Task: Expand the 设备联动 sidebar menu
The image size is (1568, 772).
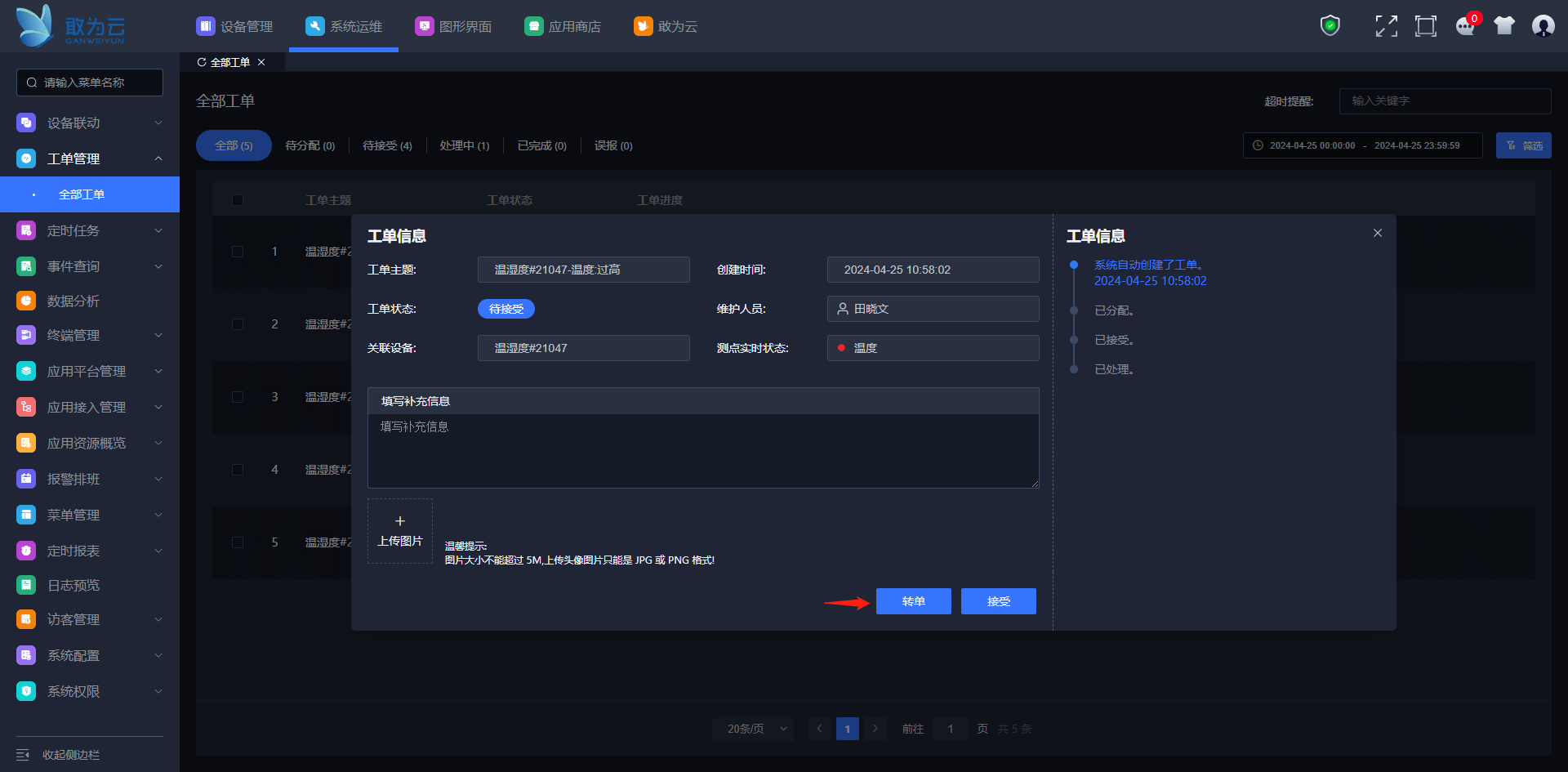Action: [90, 123]
